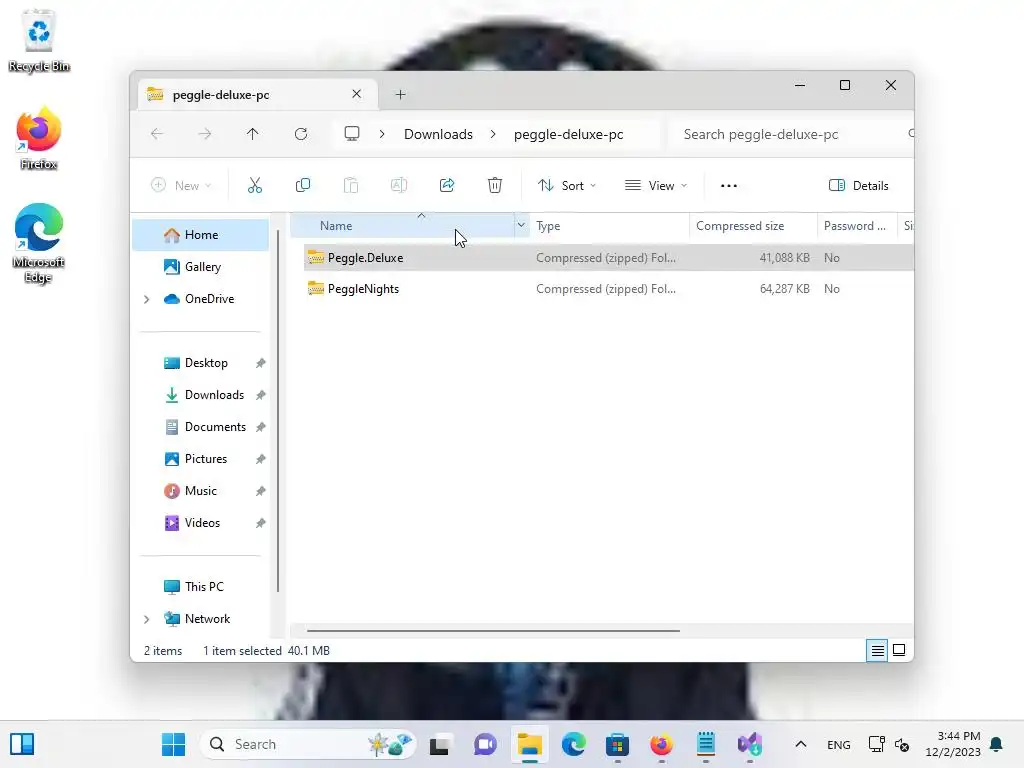Open the Windows Start menu
The height and width of the screenshot is (768, 1024).
click(173, 744)
